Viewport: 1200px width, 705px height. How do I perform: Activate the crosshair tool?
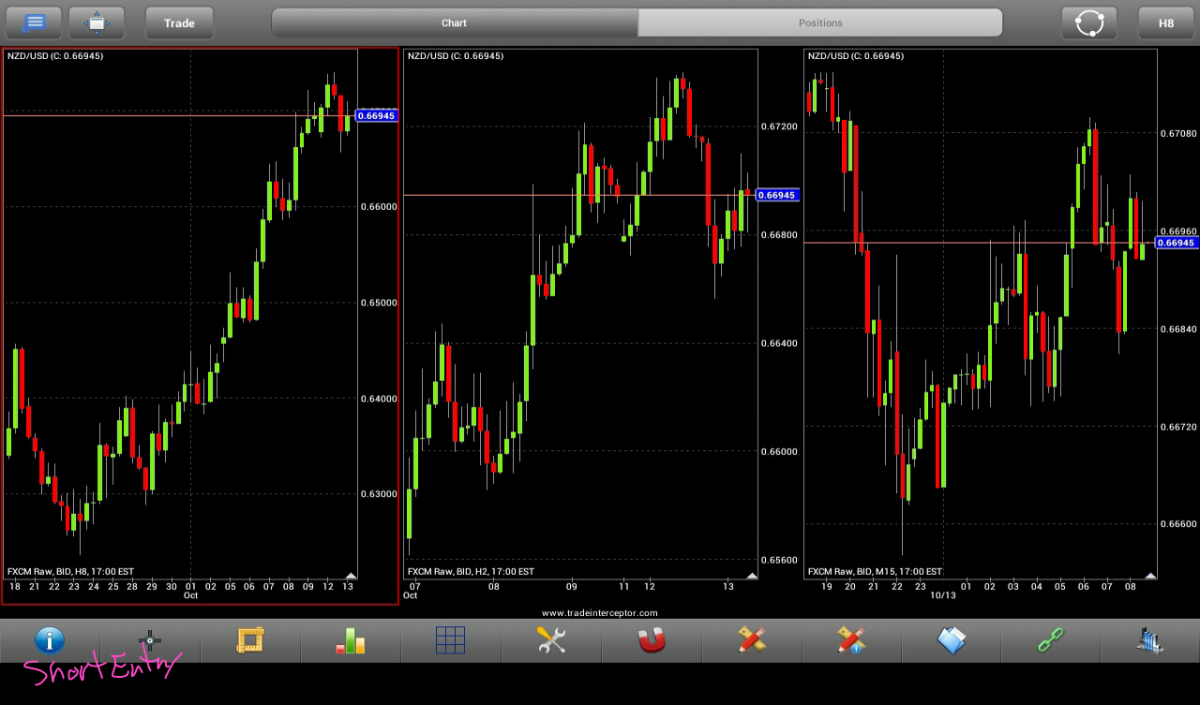[x=150, y=640]
